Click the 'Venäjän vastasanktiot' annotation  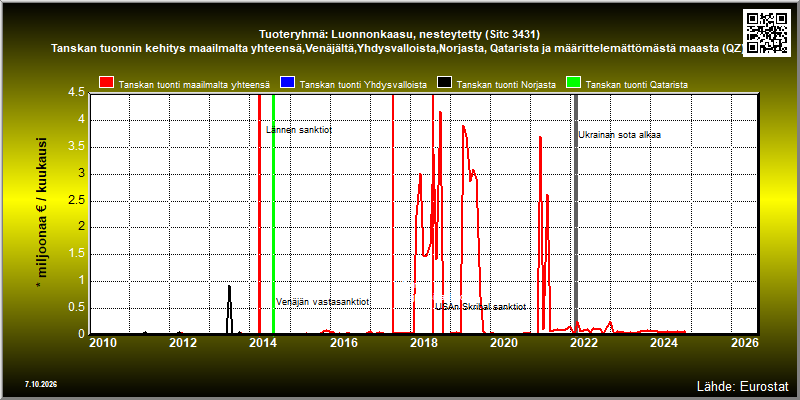click(x=322, y=302)
